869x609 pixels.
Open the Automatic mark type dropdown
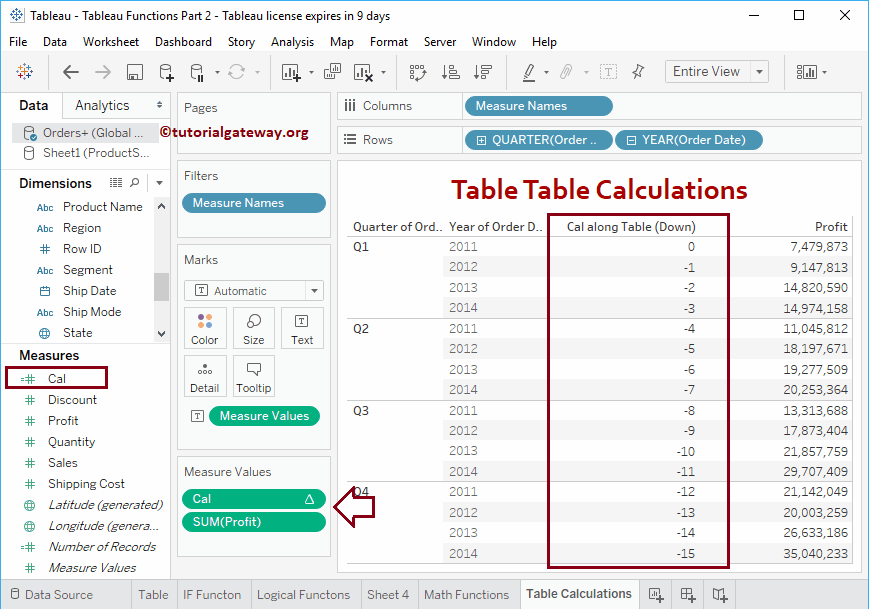pos(314,290)
